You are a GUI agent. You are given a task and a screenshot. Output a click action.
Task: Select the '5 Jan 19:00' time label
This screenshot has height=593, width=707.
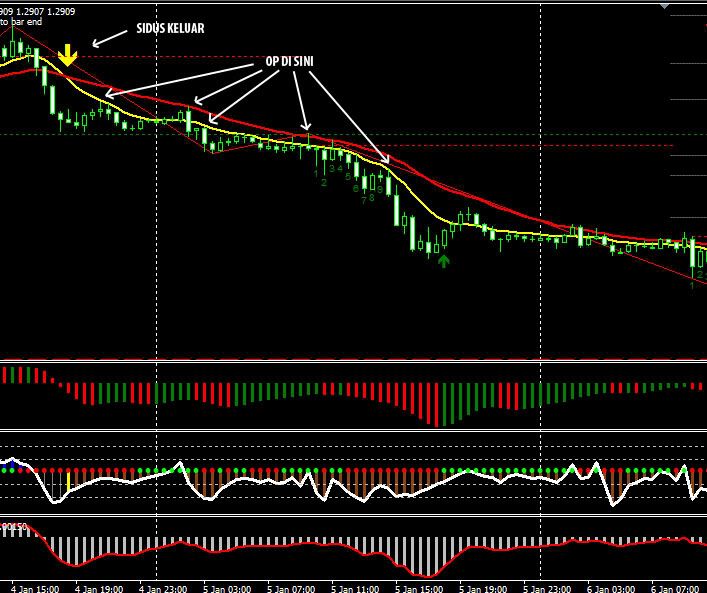point(483,588)
